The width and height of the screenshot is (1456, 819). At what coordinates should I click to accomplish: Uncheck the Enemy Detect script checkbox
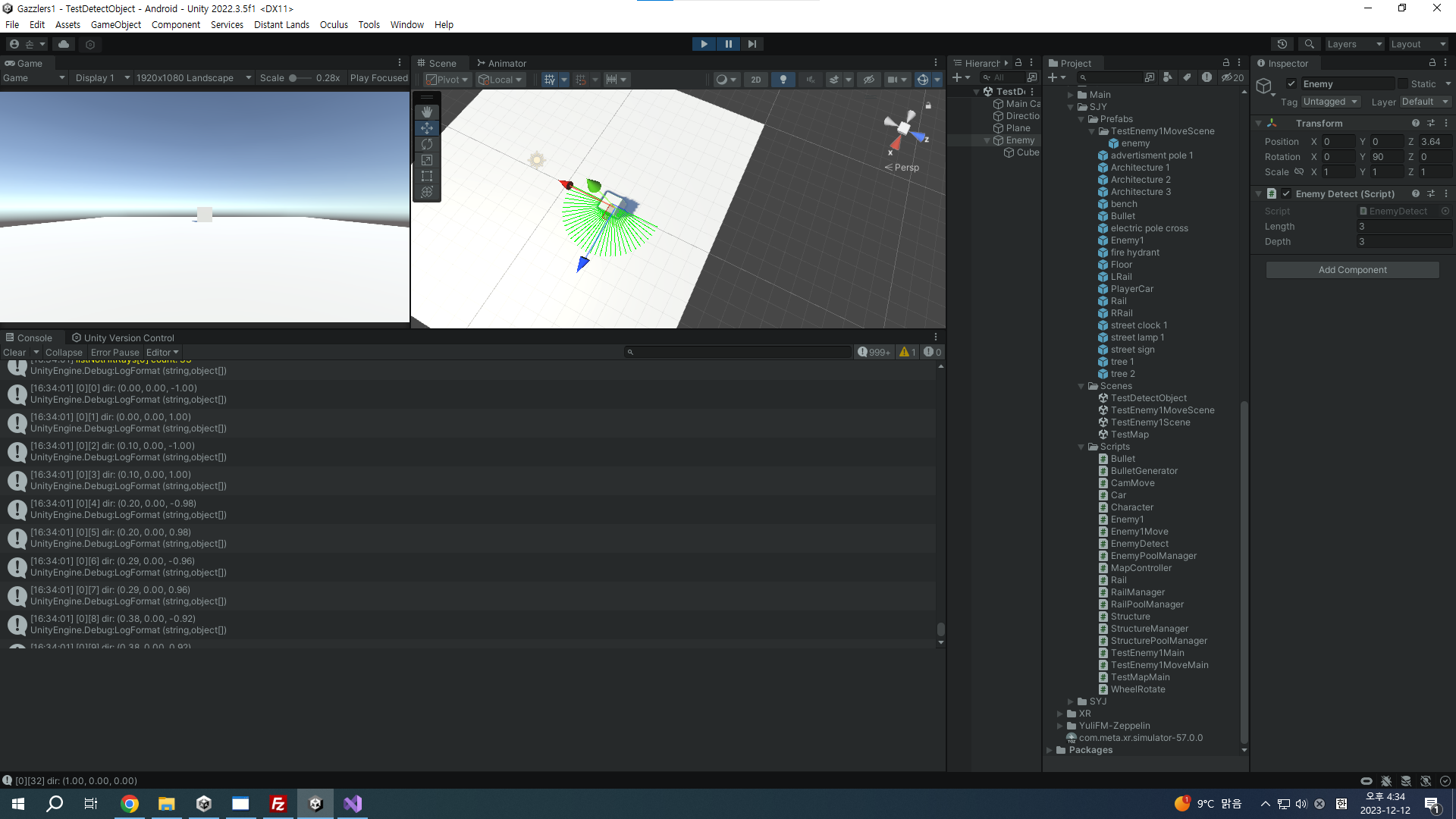(1286, 194)
